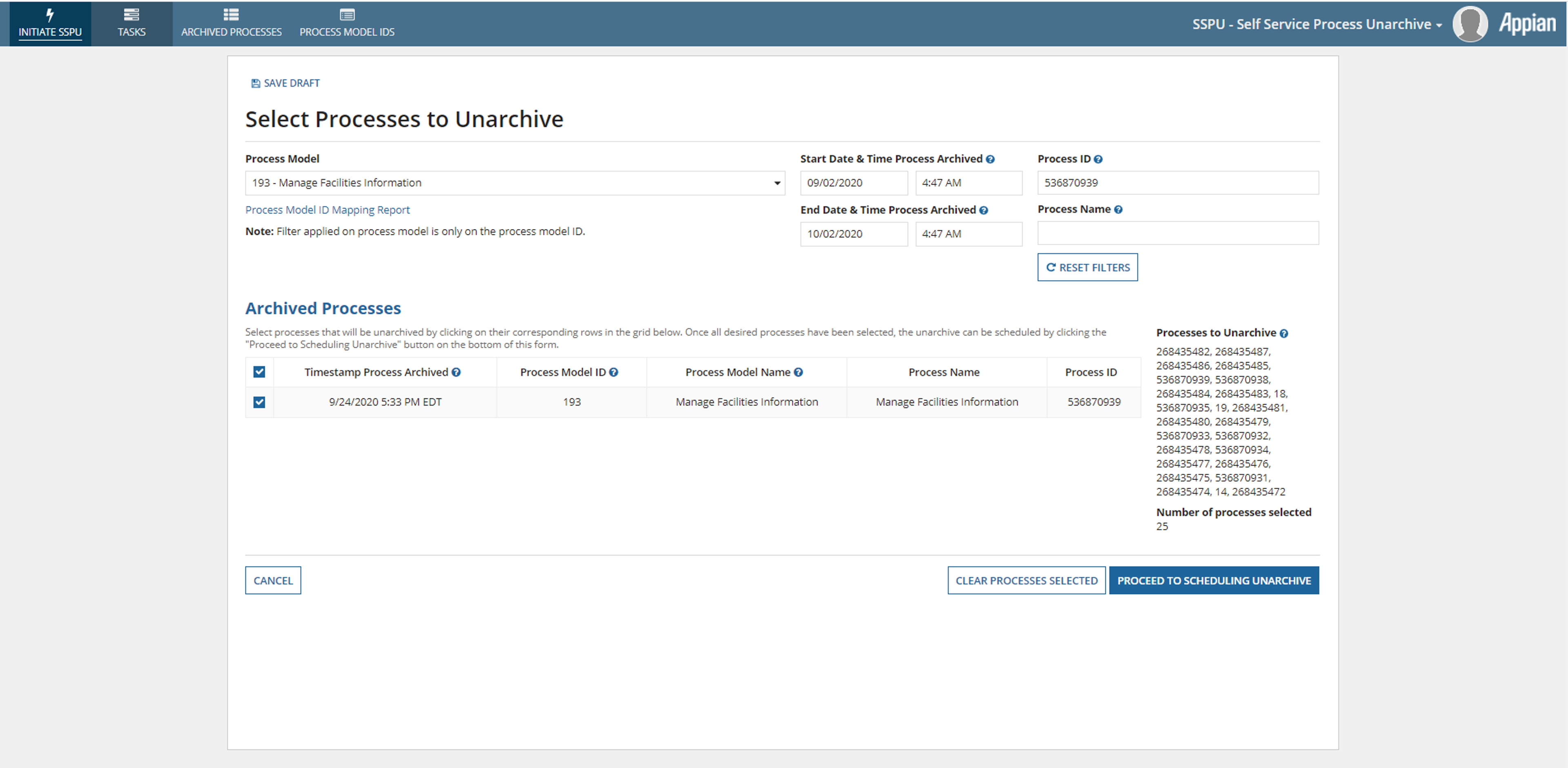Screen dimensions: 1568x768
Task: Open help for End Date & Time Process Archived
Action: [984, 210]
